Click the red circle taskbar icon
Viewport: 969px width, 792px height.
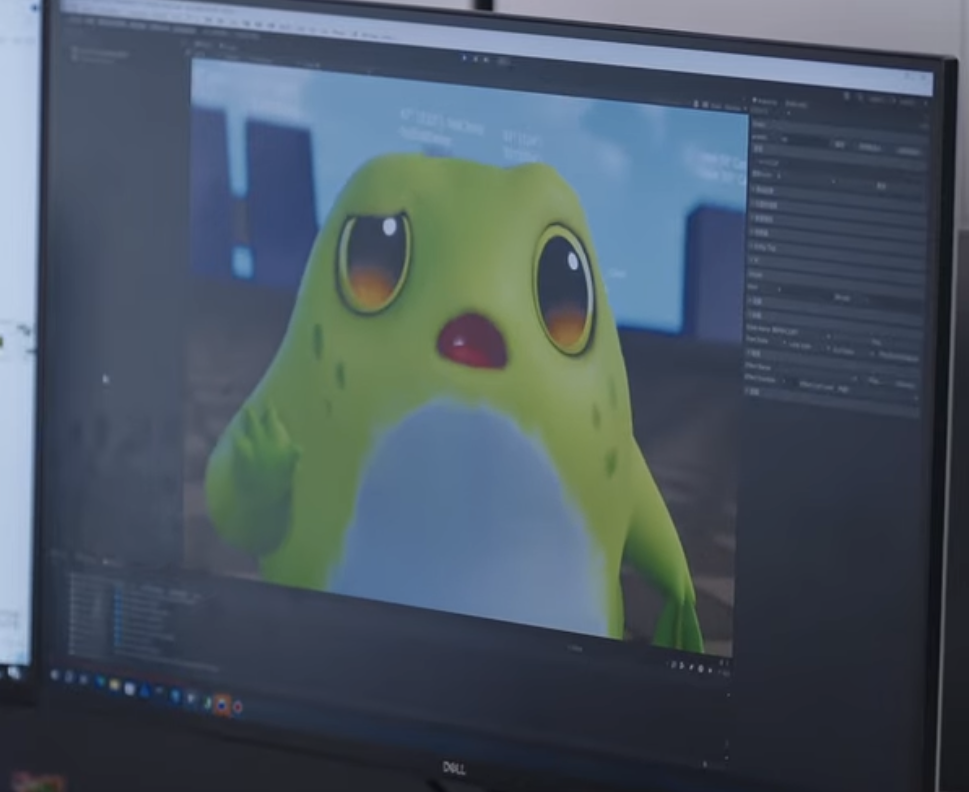238,707
